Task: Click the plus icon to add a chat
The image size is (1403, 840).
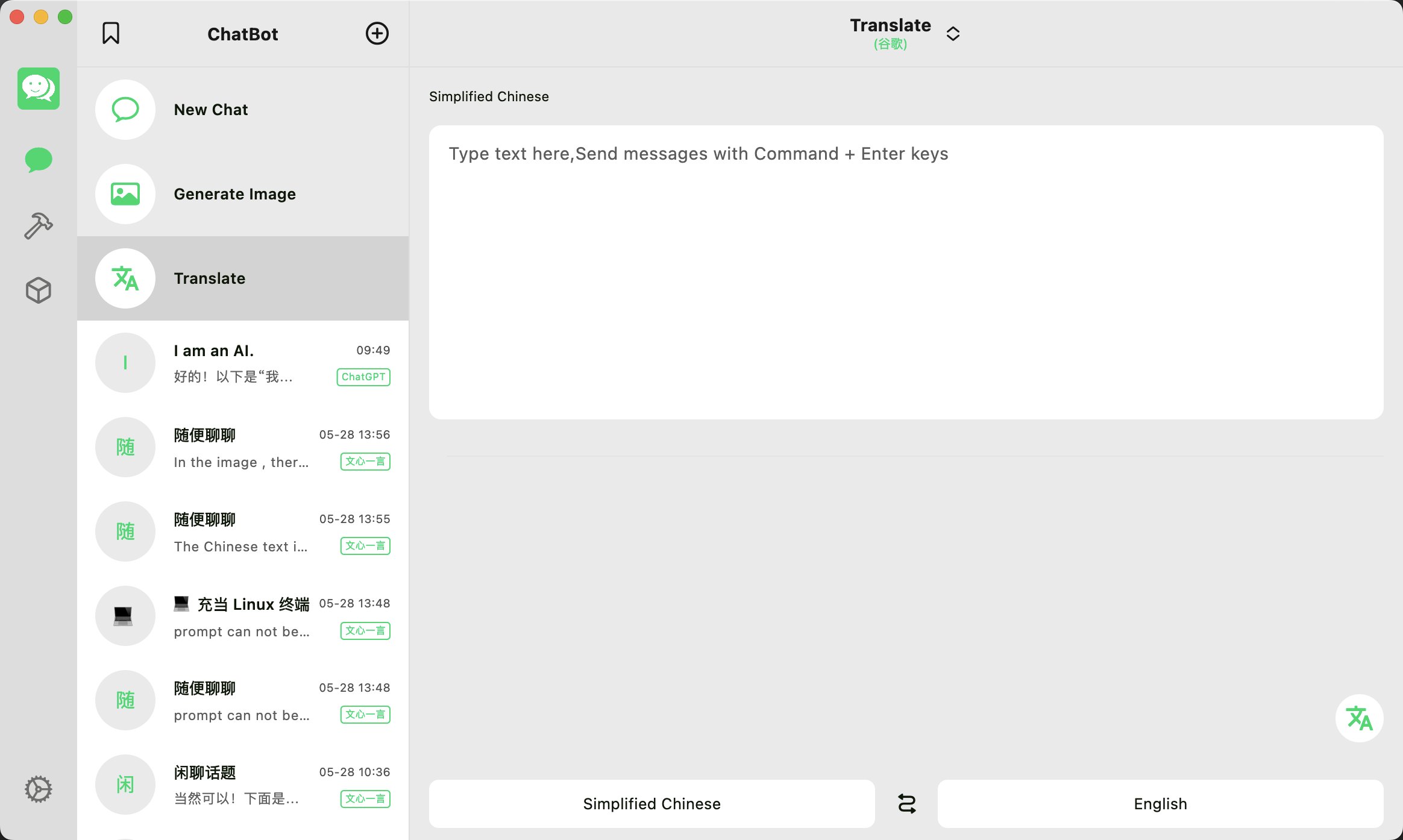Action: coord(377,34)
